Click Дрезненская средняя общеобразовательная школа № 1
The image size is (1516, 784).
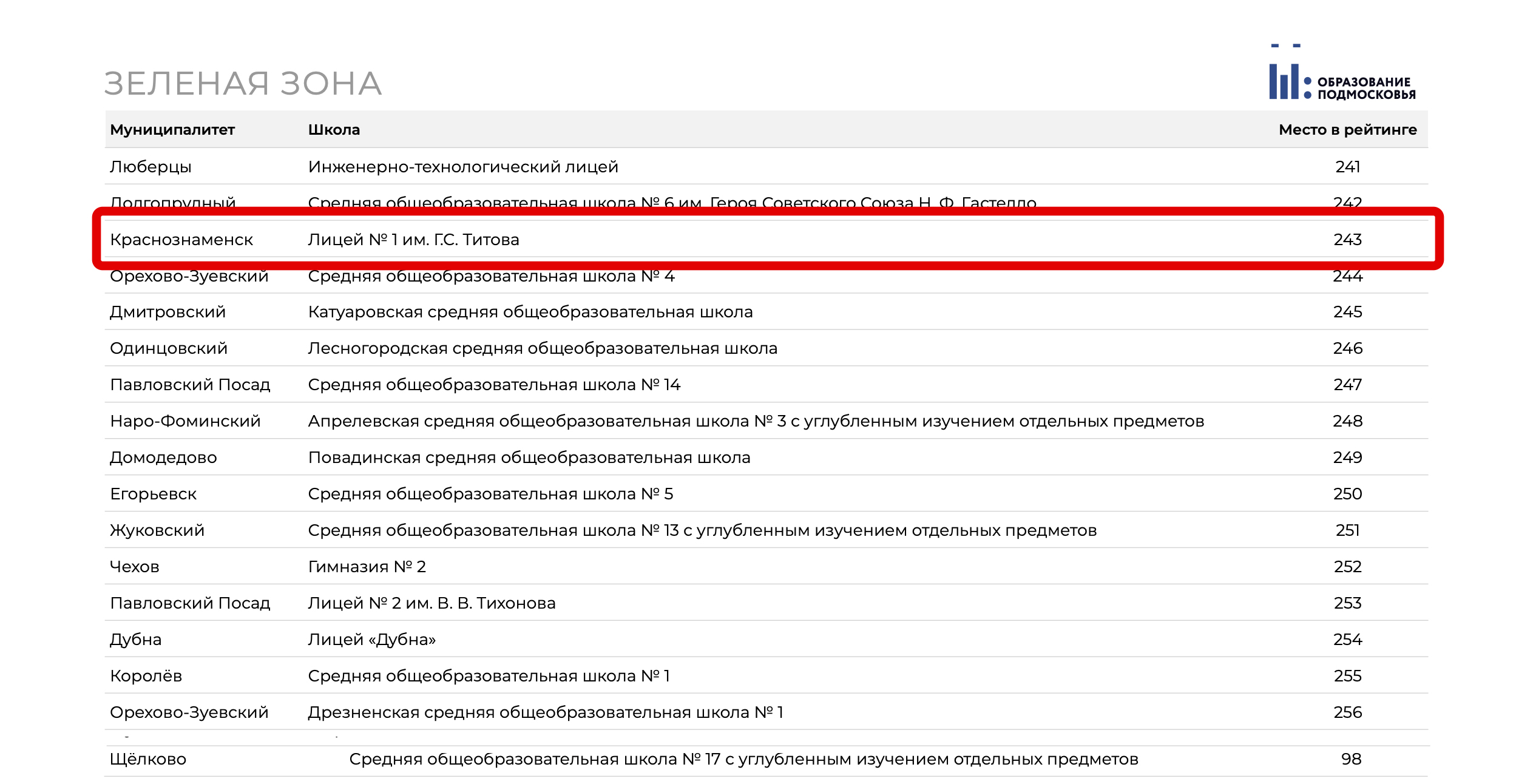click(x=546, y=712)
